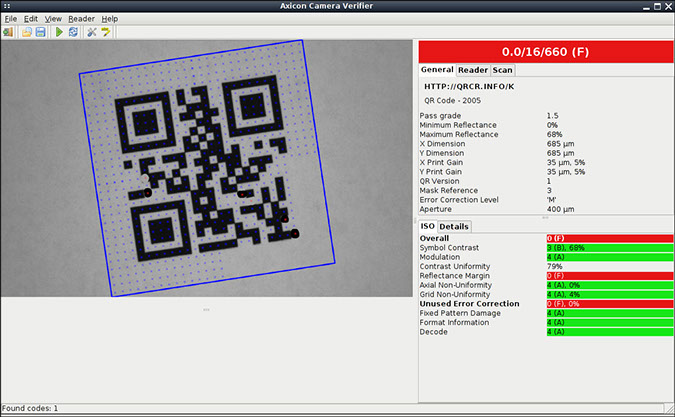Click the Y Print Gain label
Viewport: 675px width, 417px height.
(441, 172)
